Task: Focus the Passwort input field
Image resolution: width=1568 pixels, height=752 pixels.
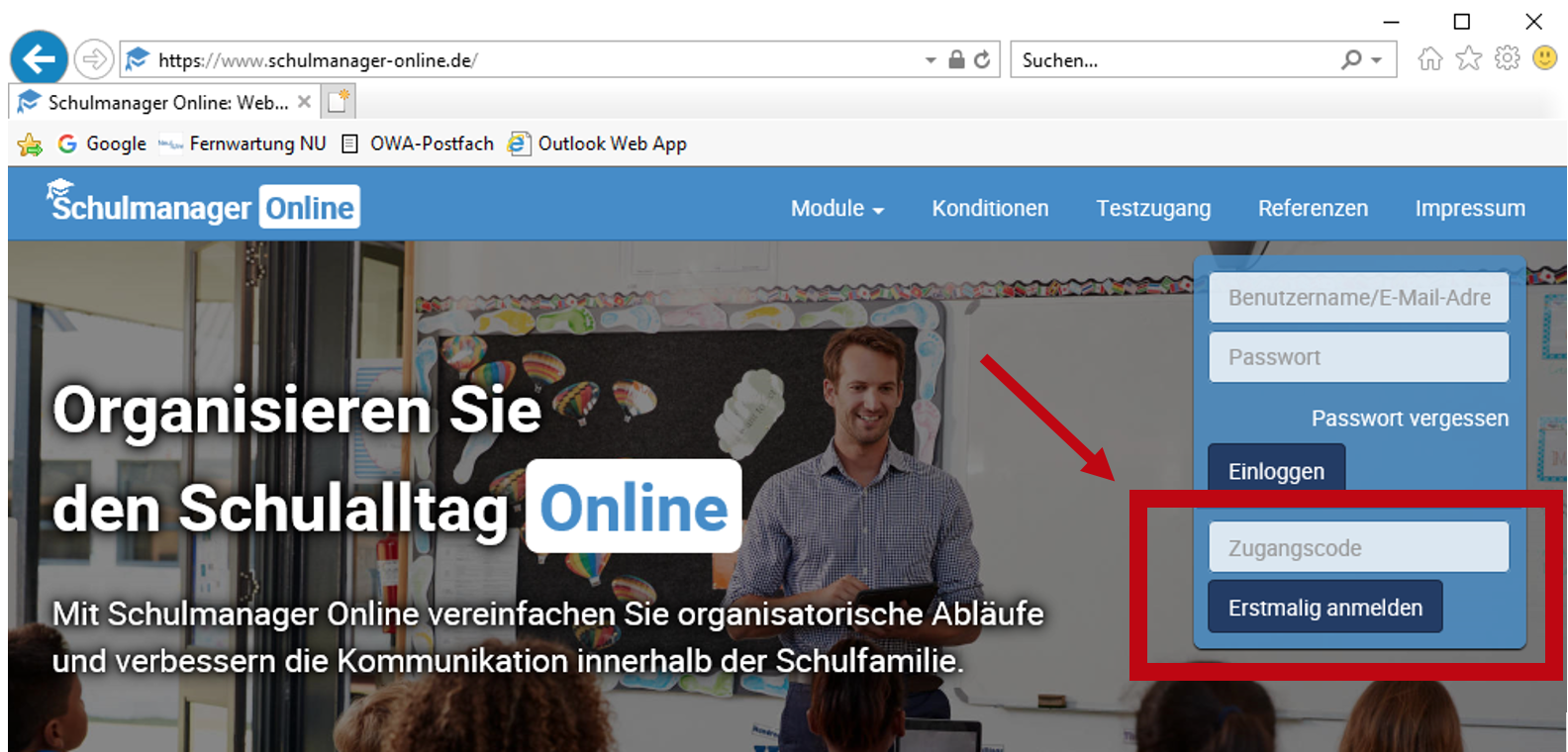Action: coord(1358,356)
